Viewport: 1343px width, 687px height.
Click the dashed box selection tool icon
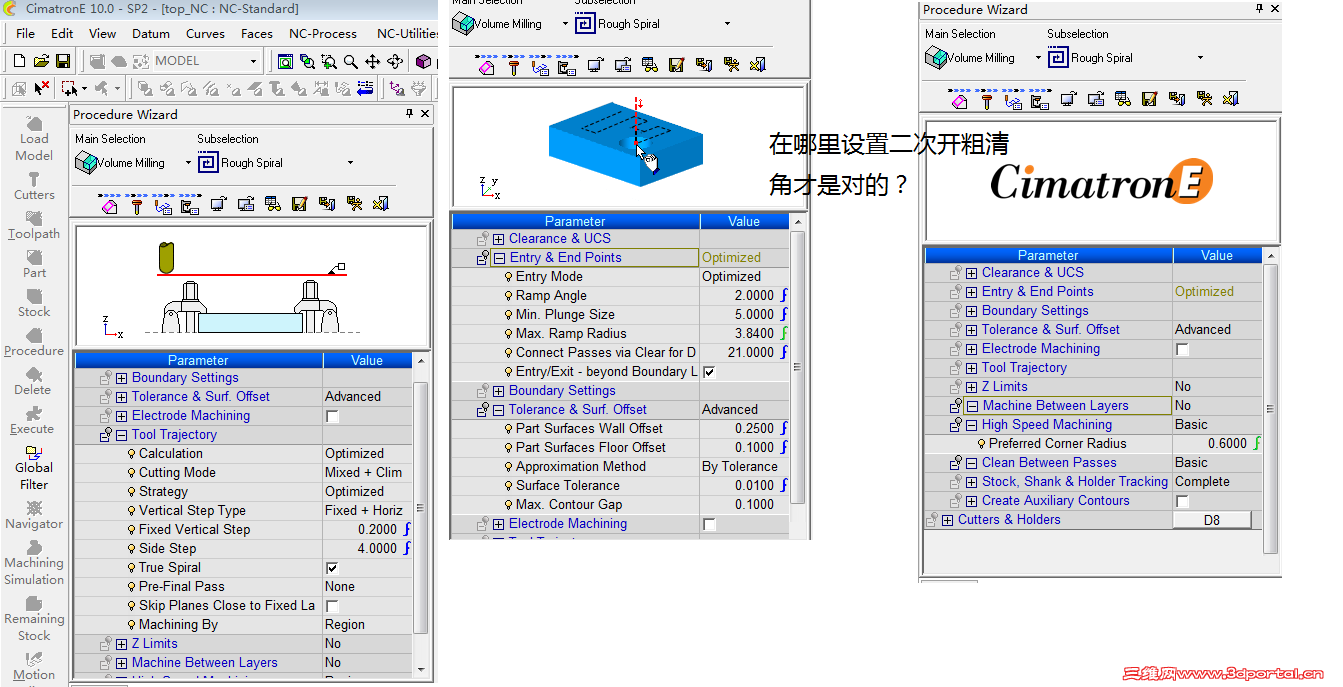tap(68, 88)
